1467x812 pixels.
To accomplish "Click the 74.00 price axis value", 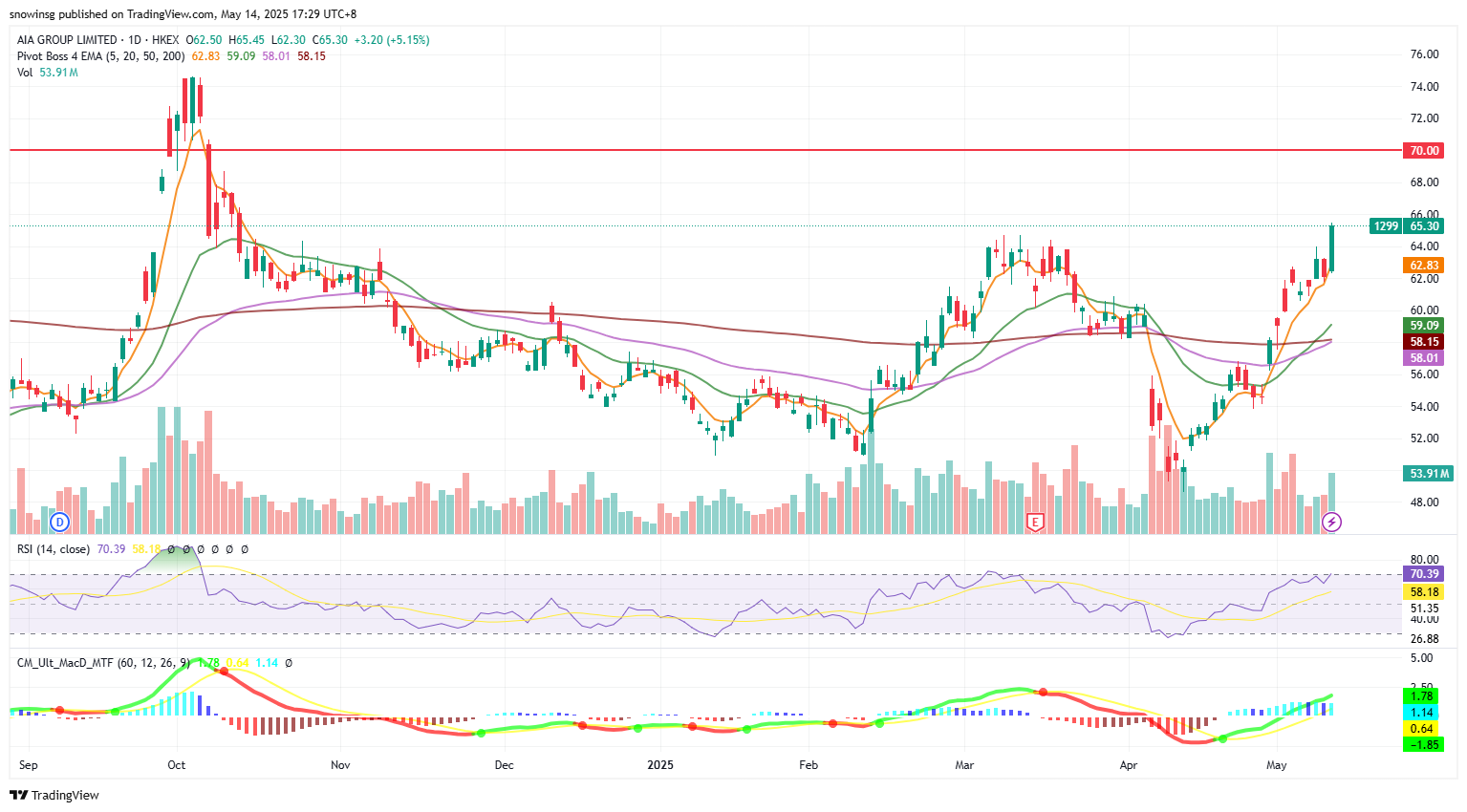I will click(1424, 87).
